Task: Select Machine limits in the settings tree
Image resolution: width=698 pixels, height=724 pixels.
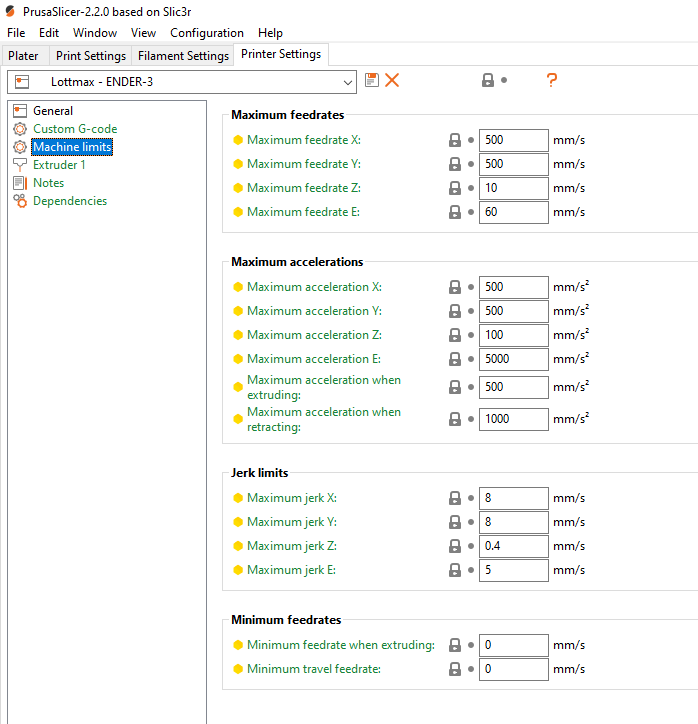Action: (72, 147)
